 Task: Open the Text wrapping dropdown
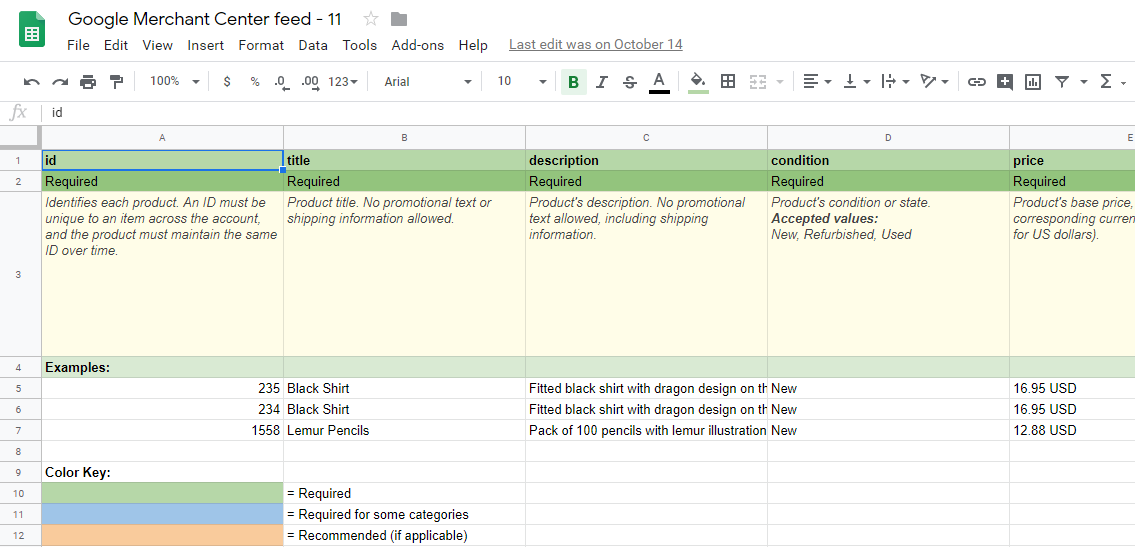coord(895,82)
